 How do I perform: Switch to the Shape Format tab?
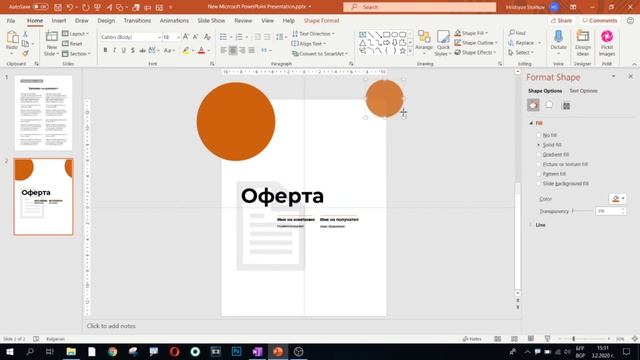[321, 20]
